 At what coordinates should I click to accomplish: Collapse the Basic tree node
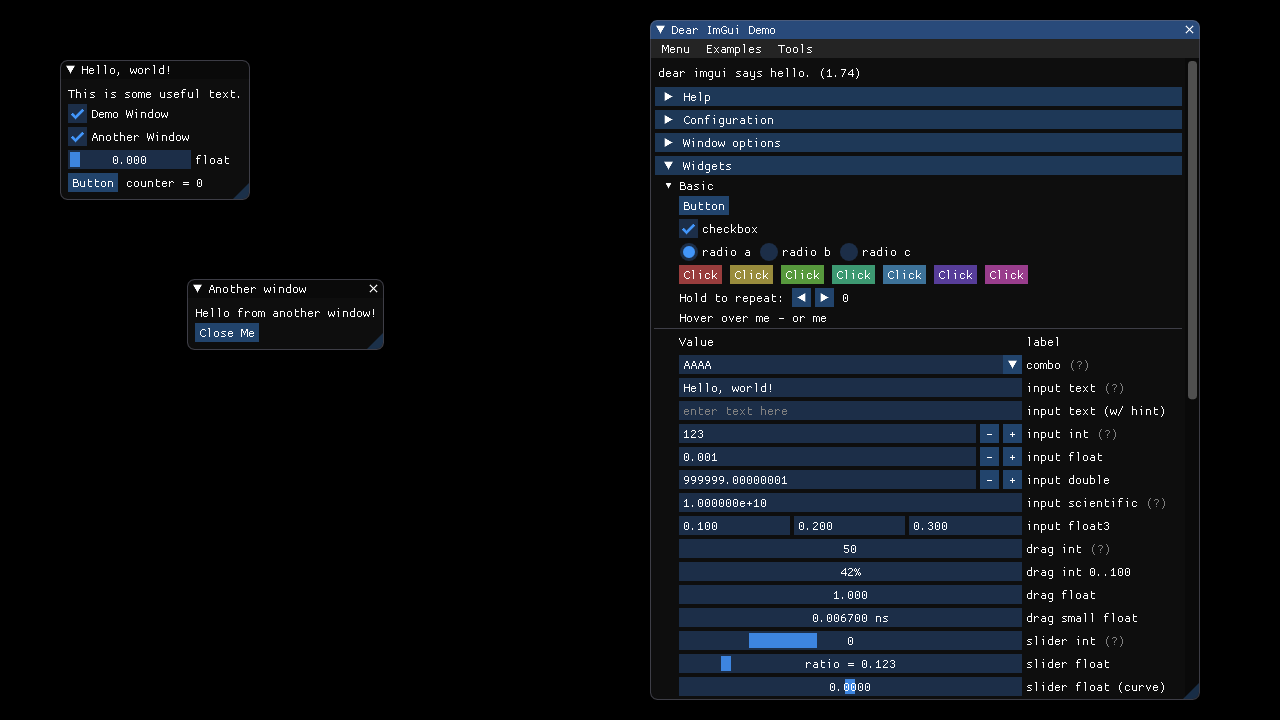(x=669, y=186)
